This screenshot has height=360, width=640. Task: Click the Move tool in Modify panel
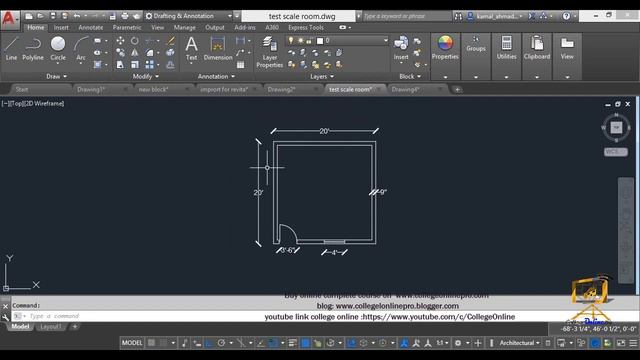[120, 40]
